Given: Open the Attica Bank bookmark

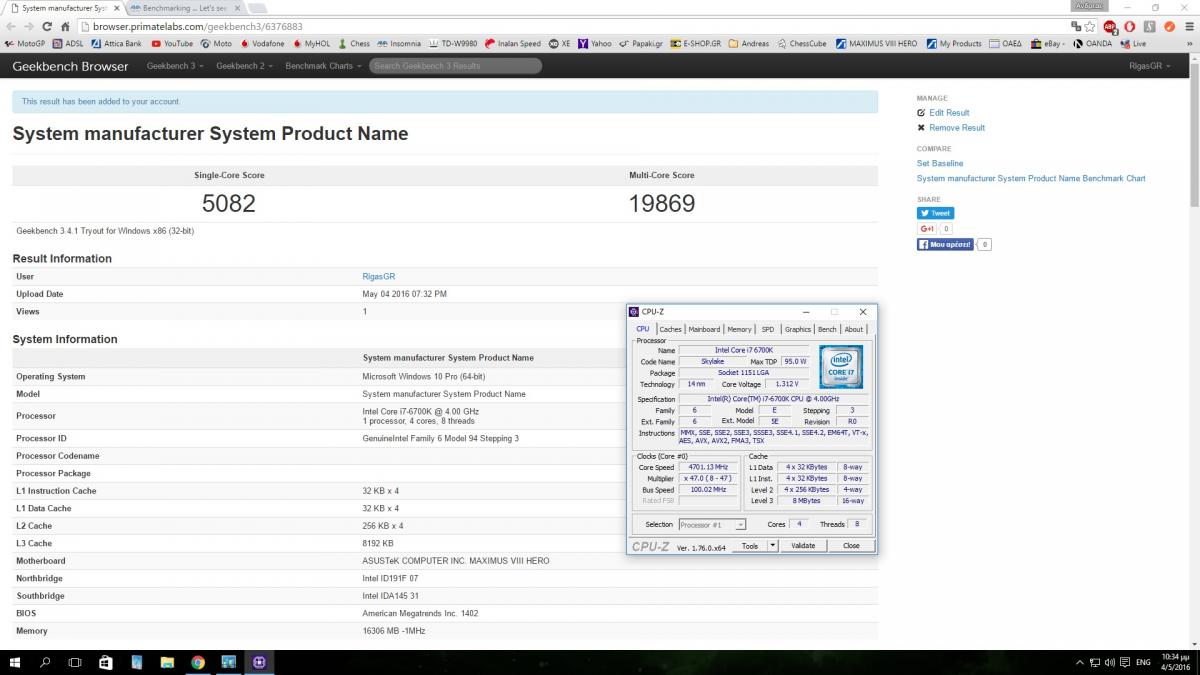Looking at the screenshot, I should coord(117,44).
